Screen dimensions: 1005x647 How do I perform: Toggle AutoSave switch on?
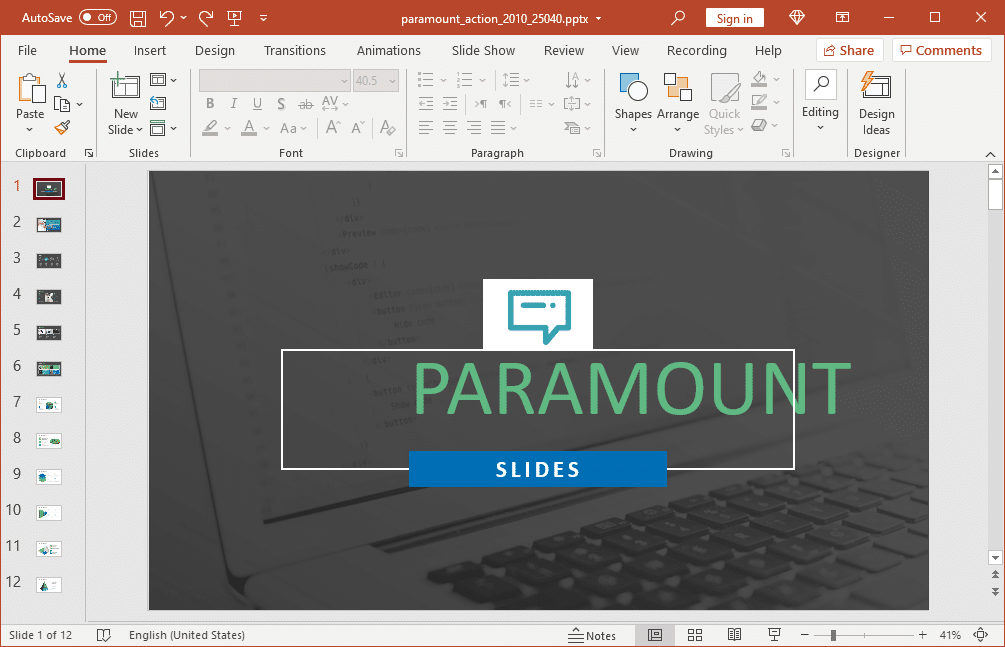point(98,18)
